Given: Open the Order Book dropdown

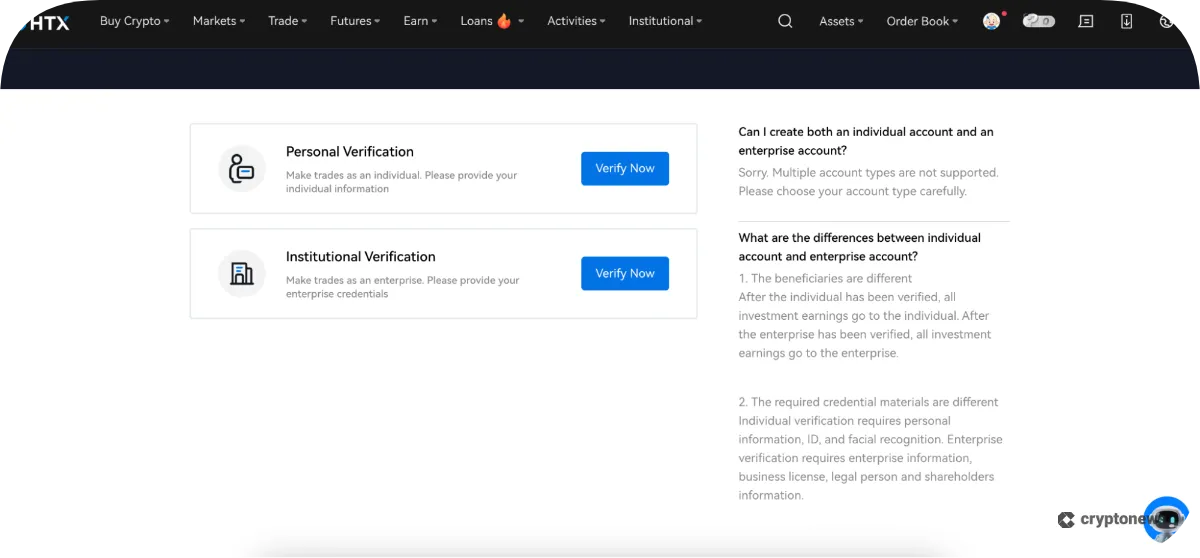Looking at the screenshot, I should 922,21.
